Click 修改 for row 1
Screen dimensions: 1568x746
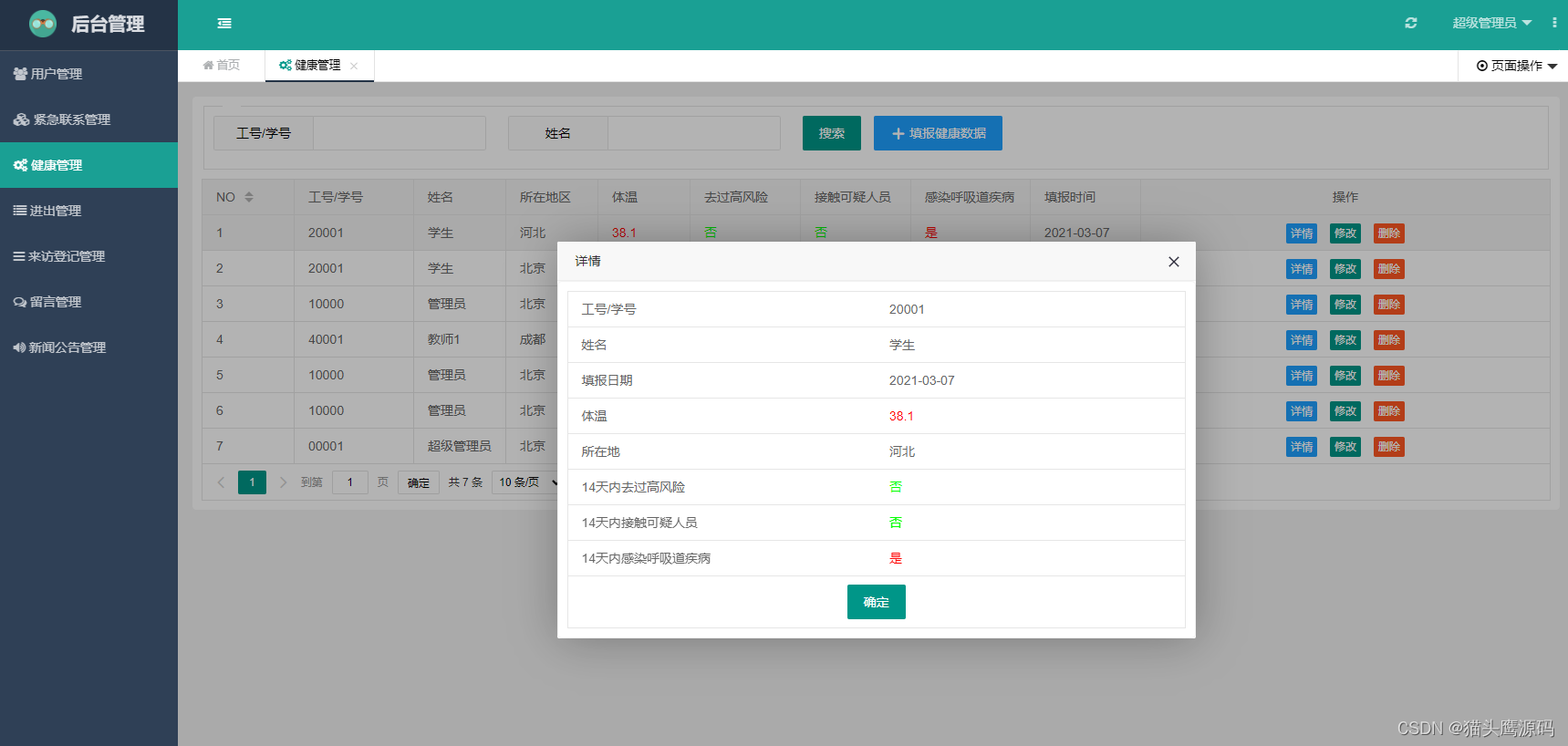[1345, 233]
